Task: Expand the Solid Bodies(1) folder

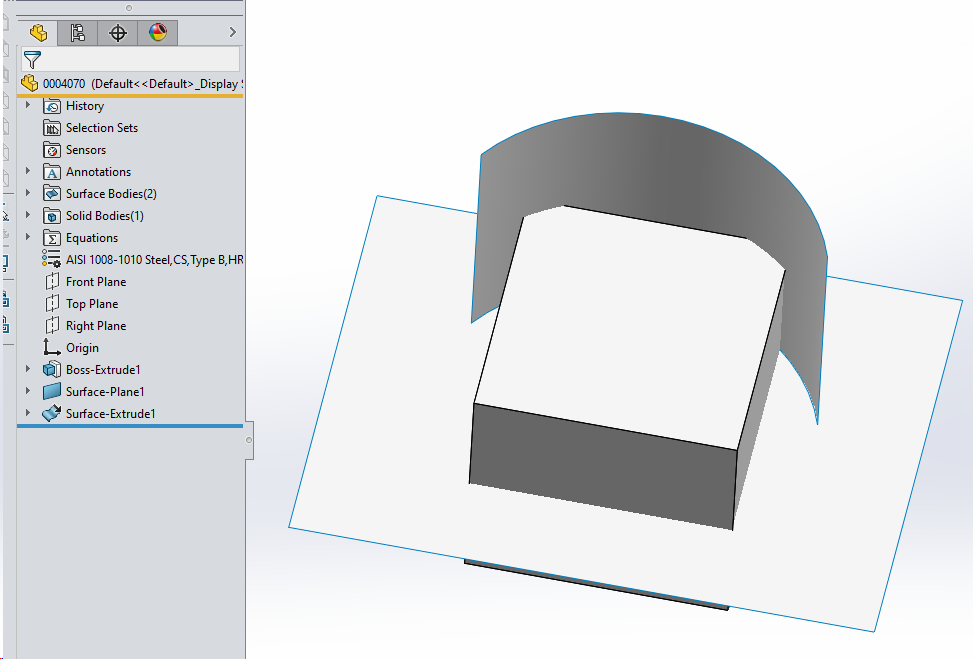Action: [x=28, y=216]
